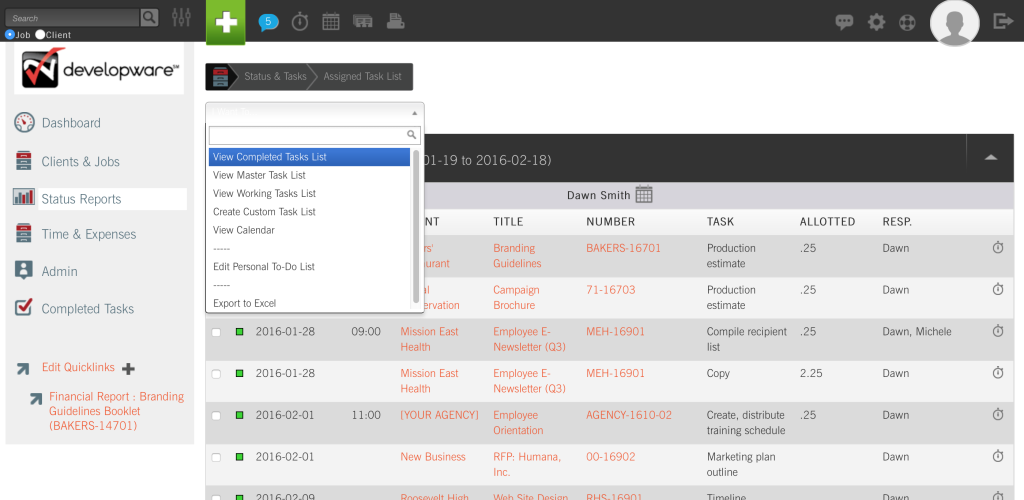Click Assigned Task List breadcrumb
This screenshot has width=1024, height=500.
(362, 76)
